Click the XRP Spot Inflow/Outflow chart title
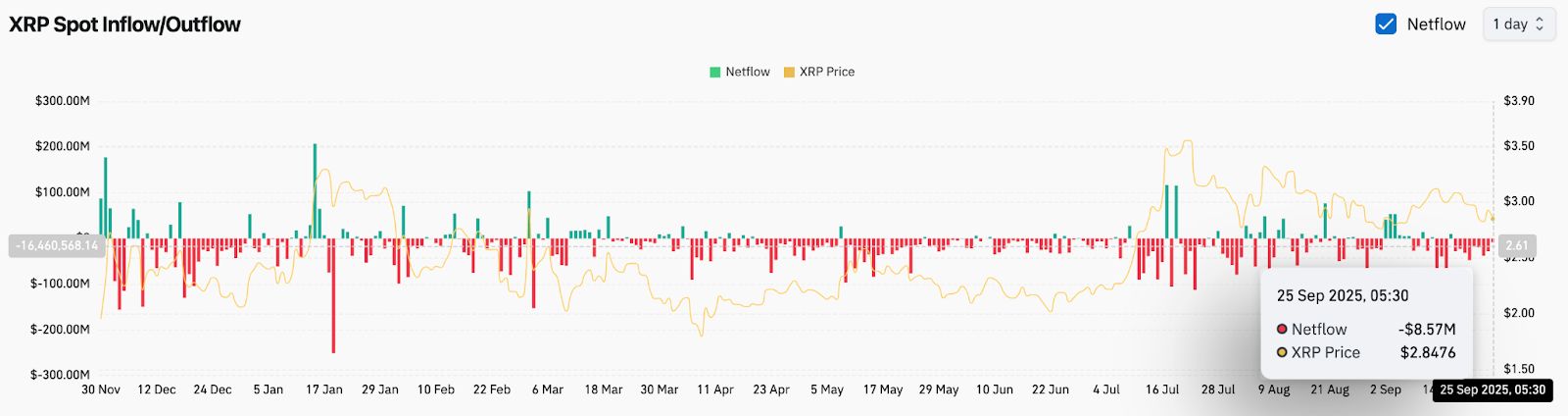This screenshot has width=1568, height=416. tap(124, 25)
